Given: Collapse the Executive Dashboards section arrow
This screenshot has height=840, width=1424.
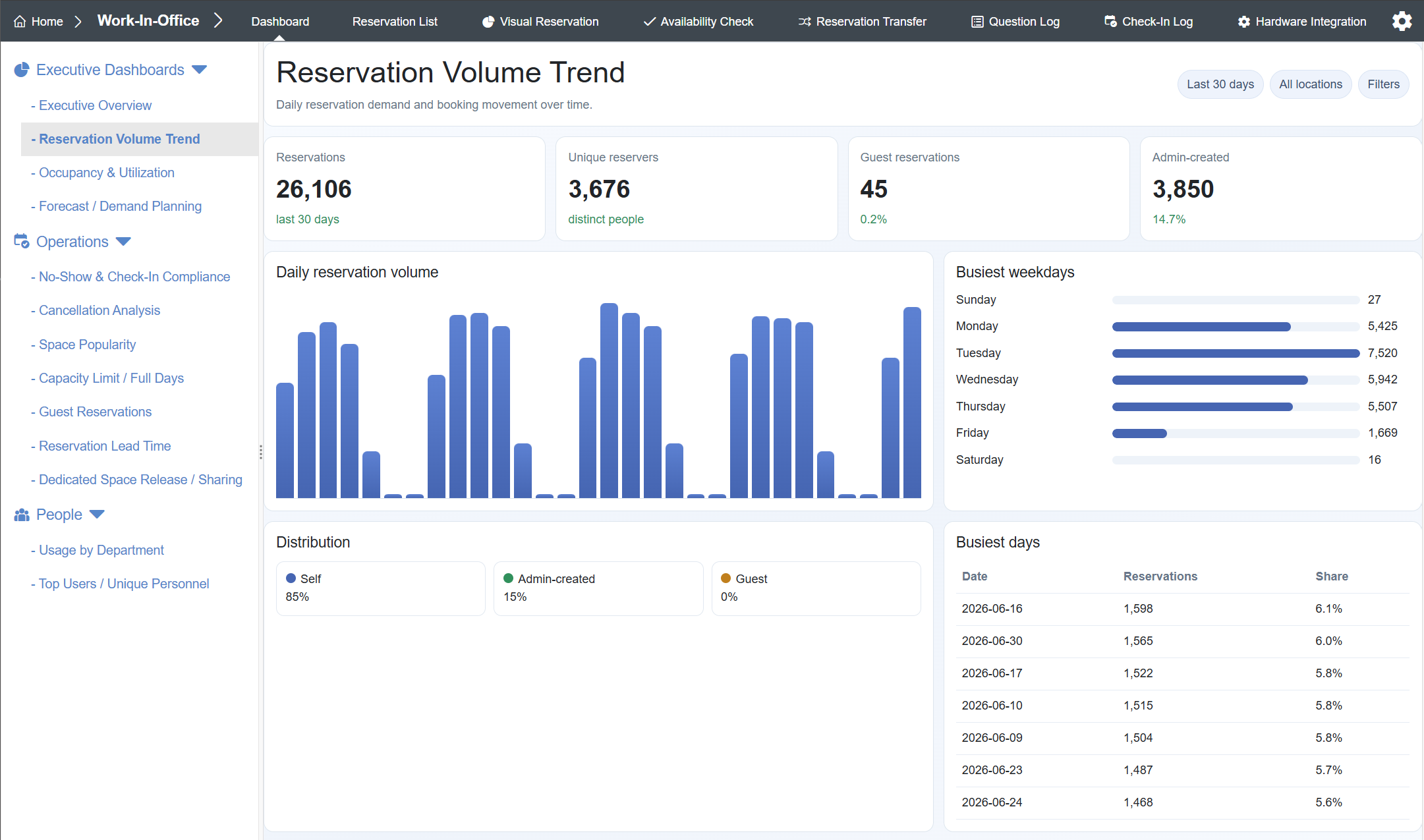Looking at the screenshot, I should [199, 70].
